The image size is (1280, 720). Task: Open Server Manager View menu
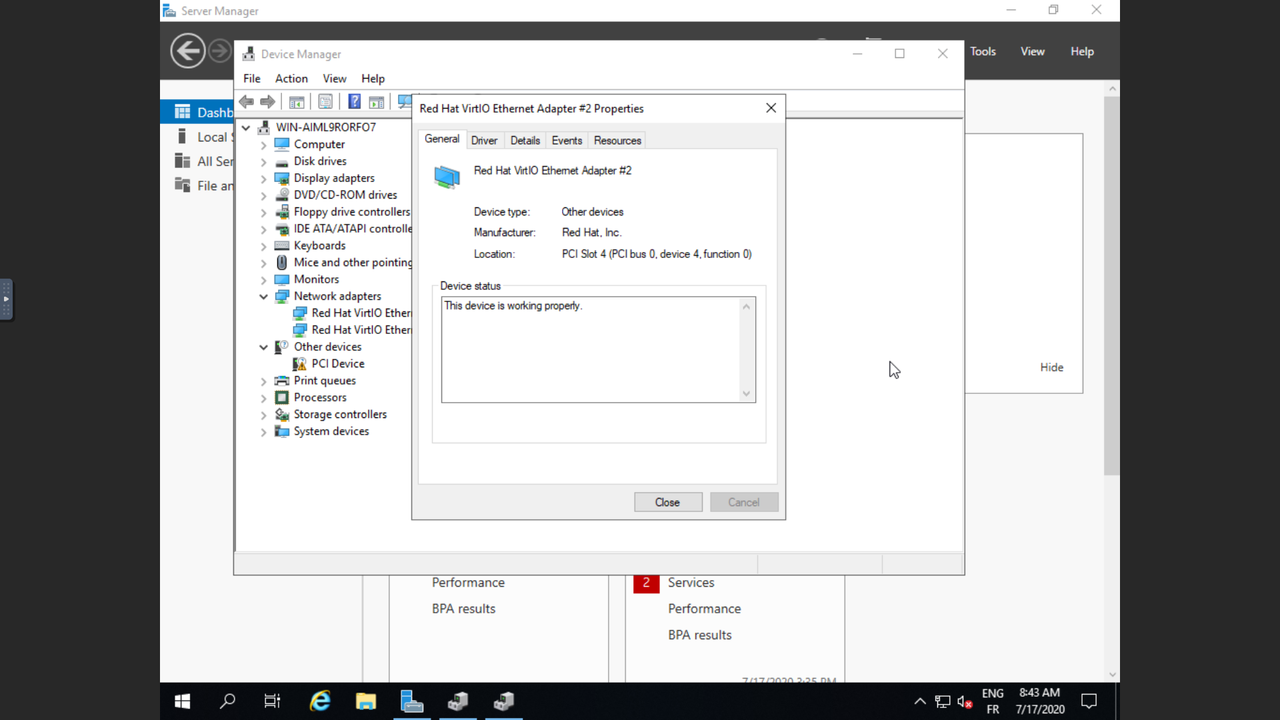[x=1032, y=52]
